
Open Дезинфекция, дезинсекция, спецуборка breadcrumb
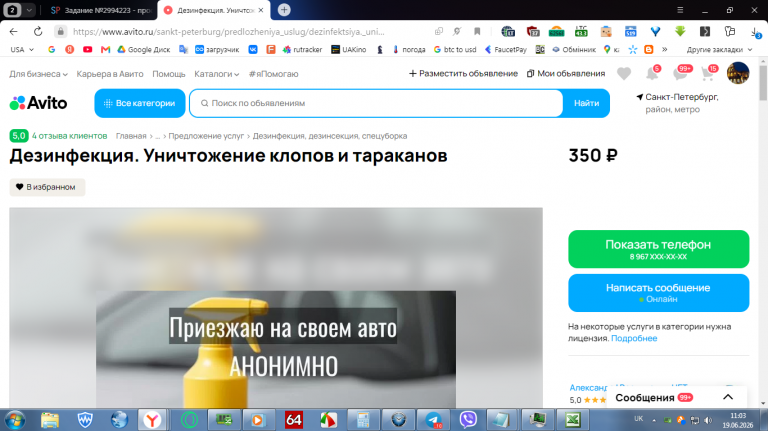pyautogui.click(x=330, y=136)
